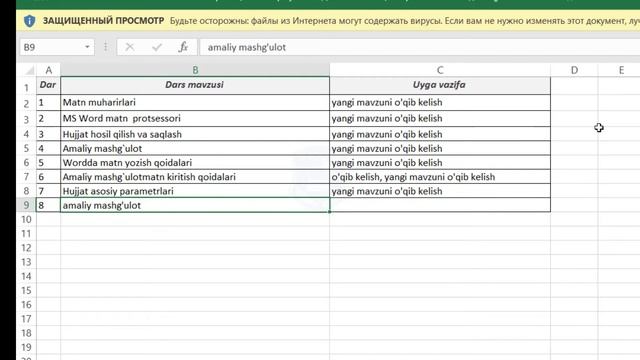The image size is (640, 360).
Task: Click header cell Uyga vazifa
Action: pyautogui.click(x=440, y=85)
